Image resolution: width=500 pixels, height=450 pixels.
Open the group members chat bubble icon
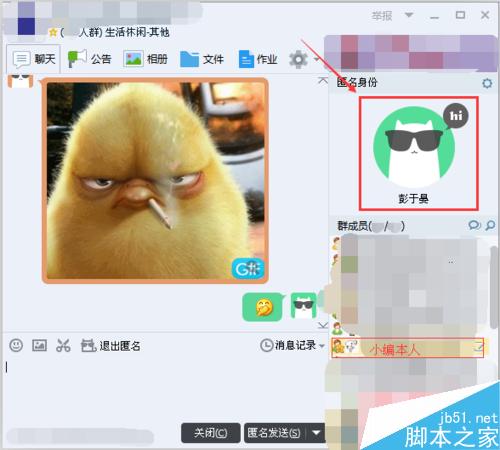474,225
